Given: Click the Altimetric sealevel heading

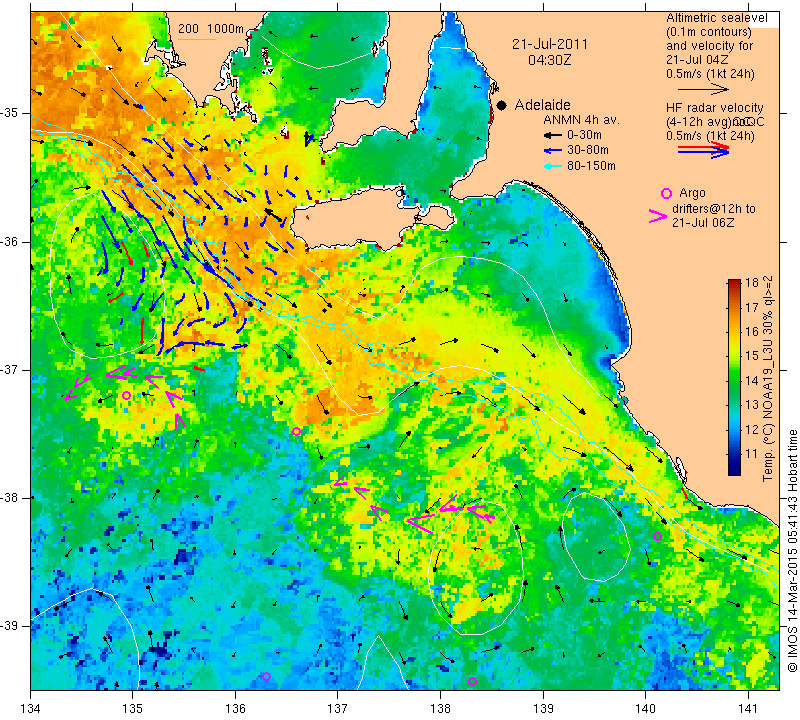Looking at the screenshot, I should tap(717, 18).
